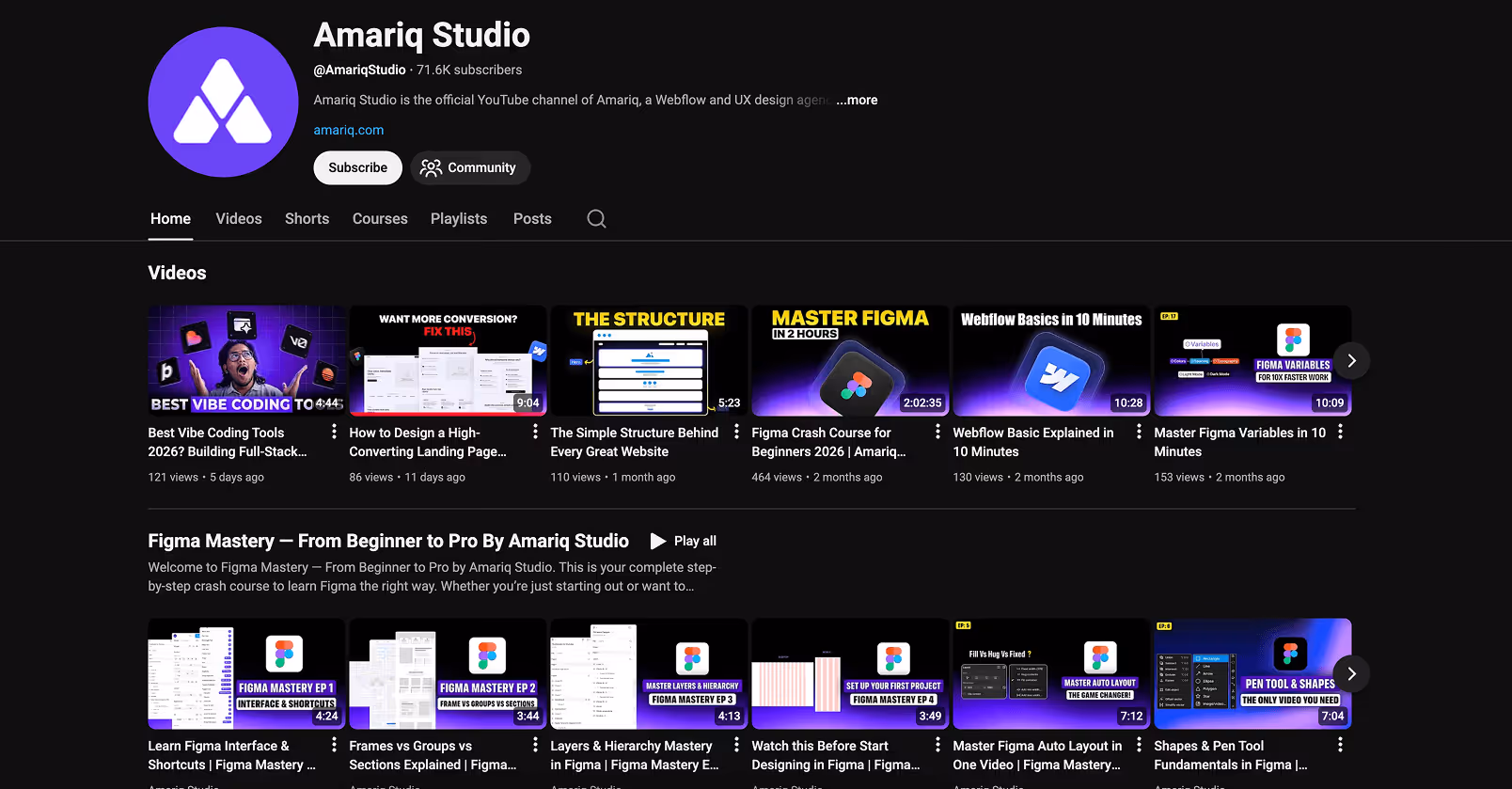Switch to the Courses tab
The height and width of the screenshot is (789, 1512).
point(380,218)
